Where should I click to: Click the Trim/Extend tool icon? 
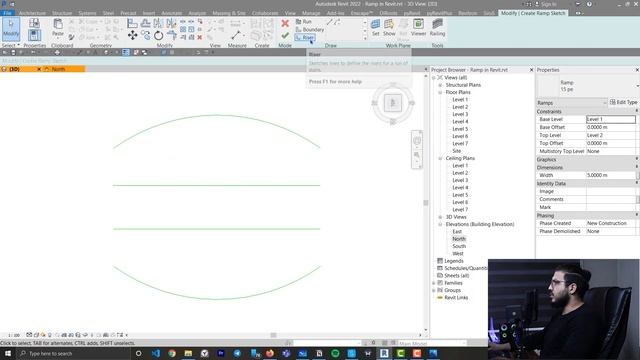point(172,36)
